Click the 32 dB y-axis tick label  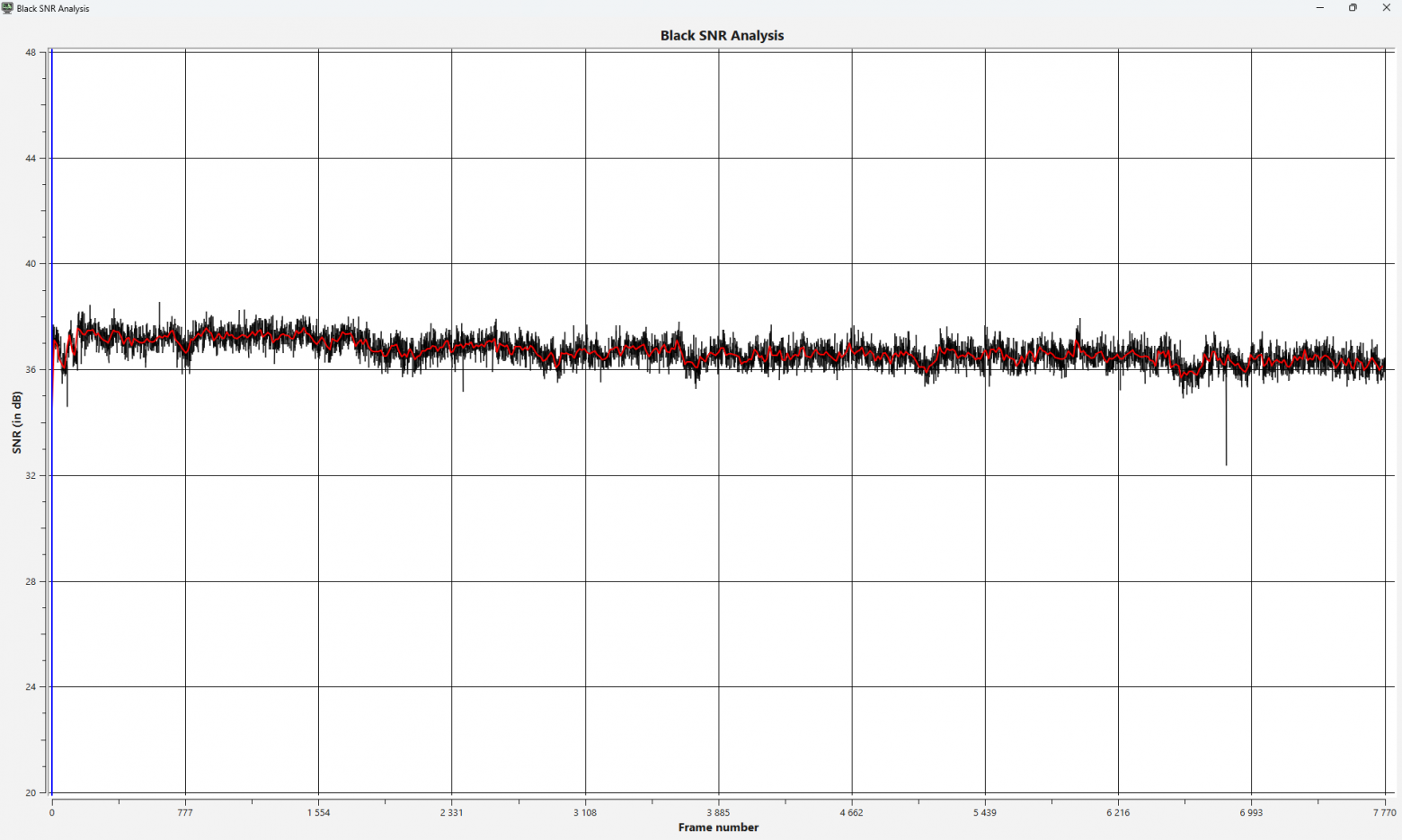pyautogui.click(x=31, y=475)
